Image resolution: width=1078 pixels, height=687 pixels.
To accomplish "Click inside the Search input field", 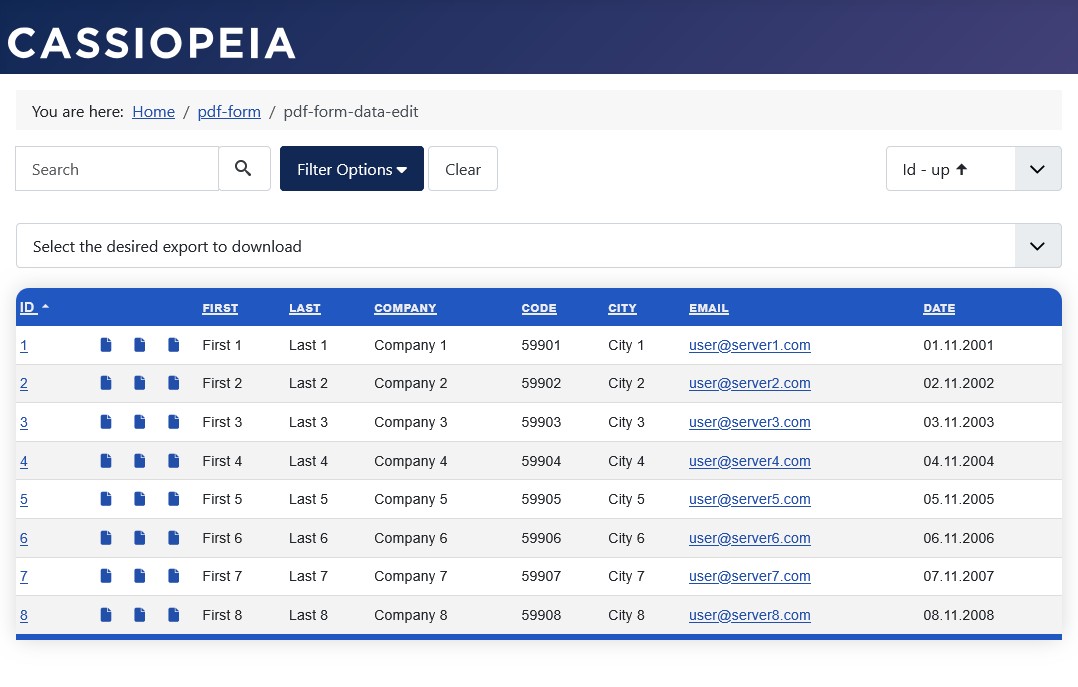I will tap(117, 168).
